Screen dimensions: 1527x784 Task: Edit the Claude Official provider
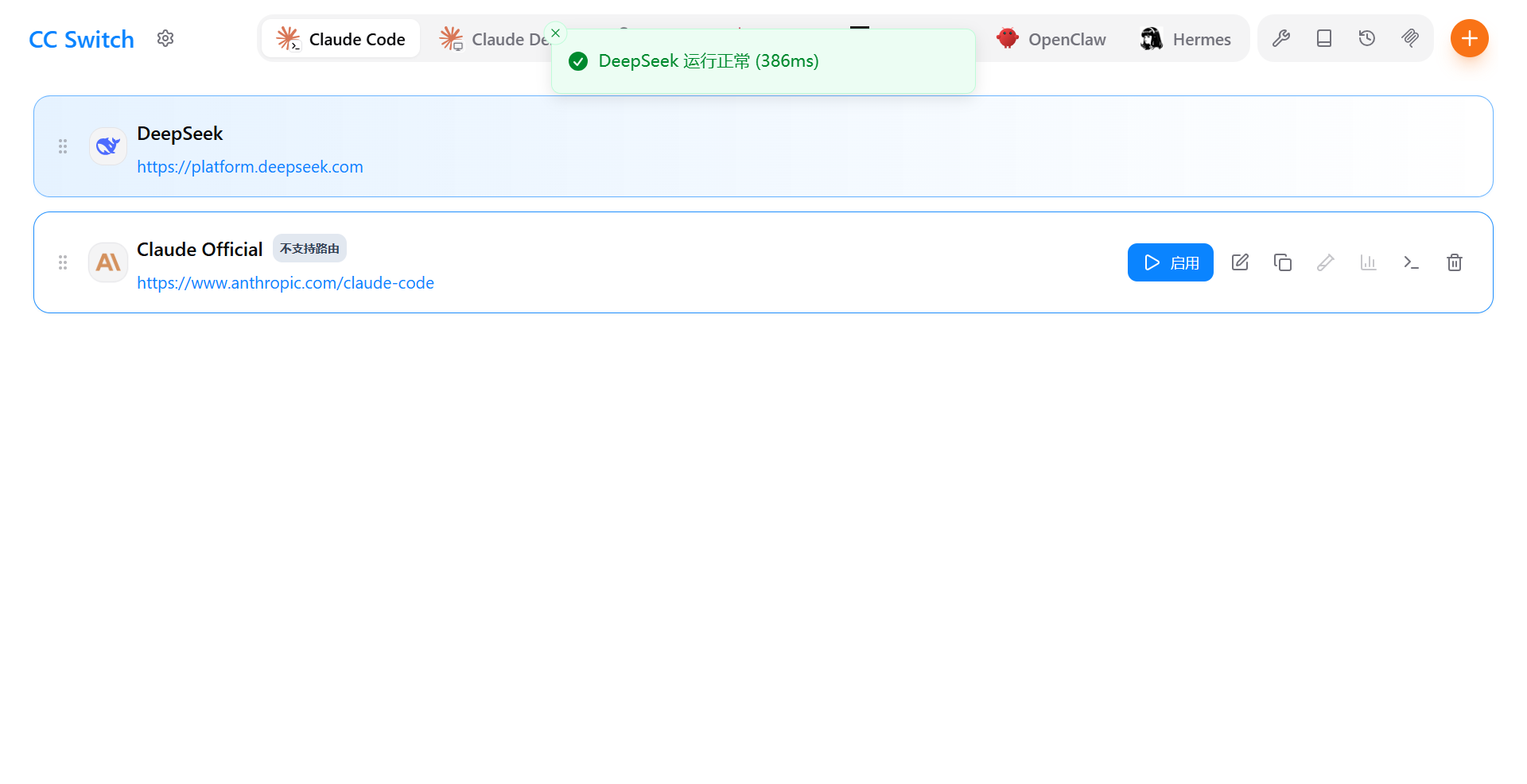pyautogui.click(x=1240, y=262)
